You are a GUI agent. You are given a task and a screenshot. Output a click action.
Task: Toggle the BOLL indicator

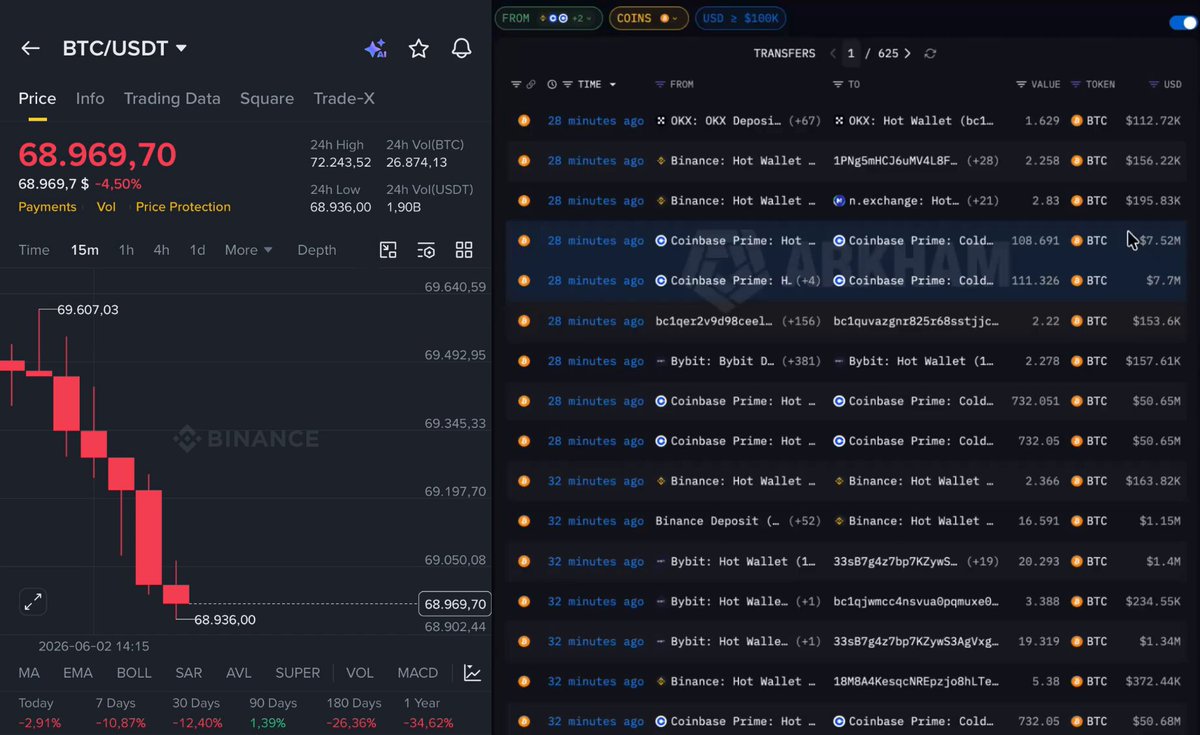(134, 673)
